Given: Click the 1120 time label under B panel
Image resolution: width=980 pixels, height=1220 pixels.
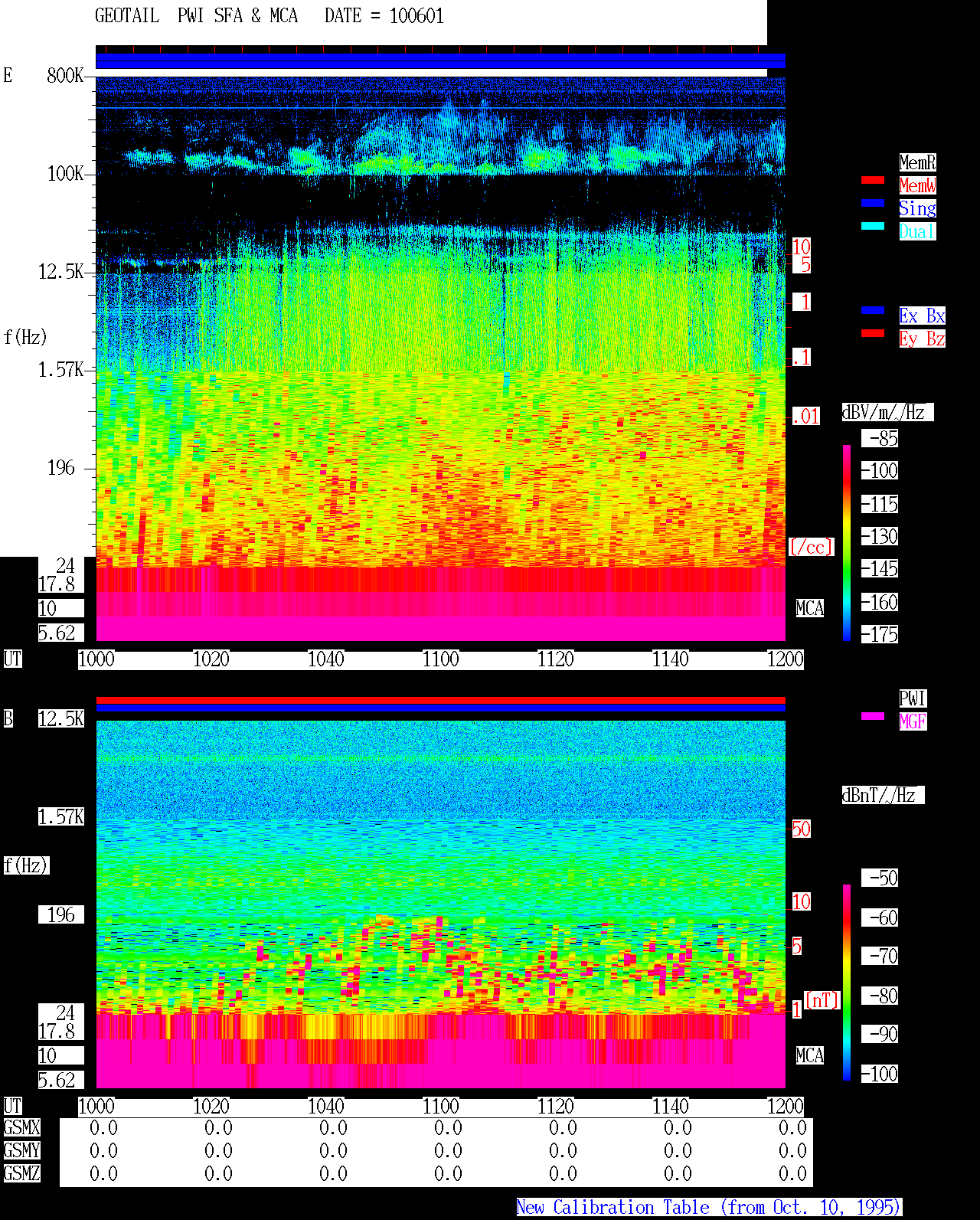Looking at the screenshot, I should coord(556,1106).
